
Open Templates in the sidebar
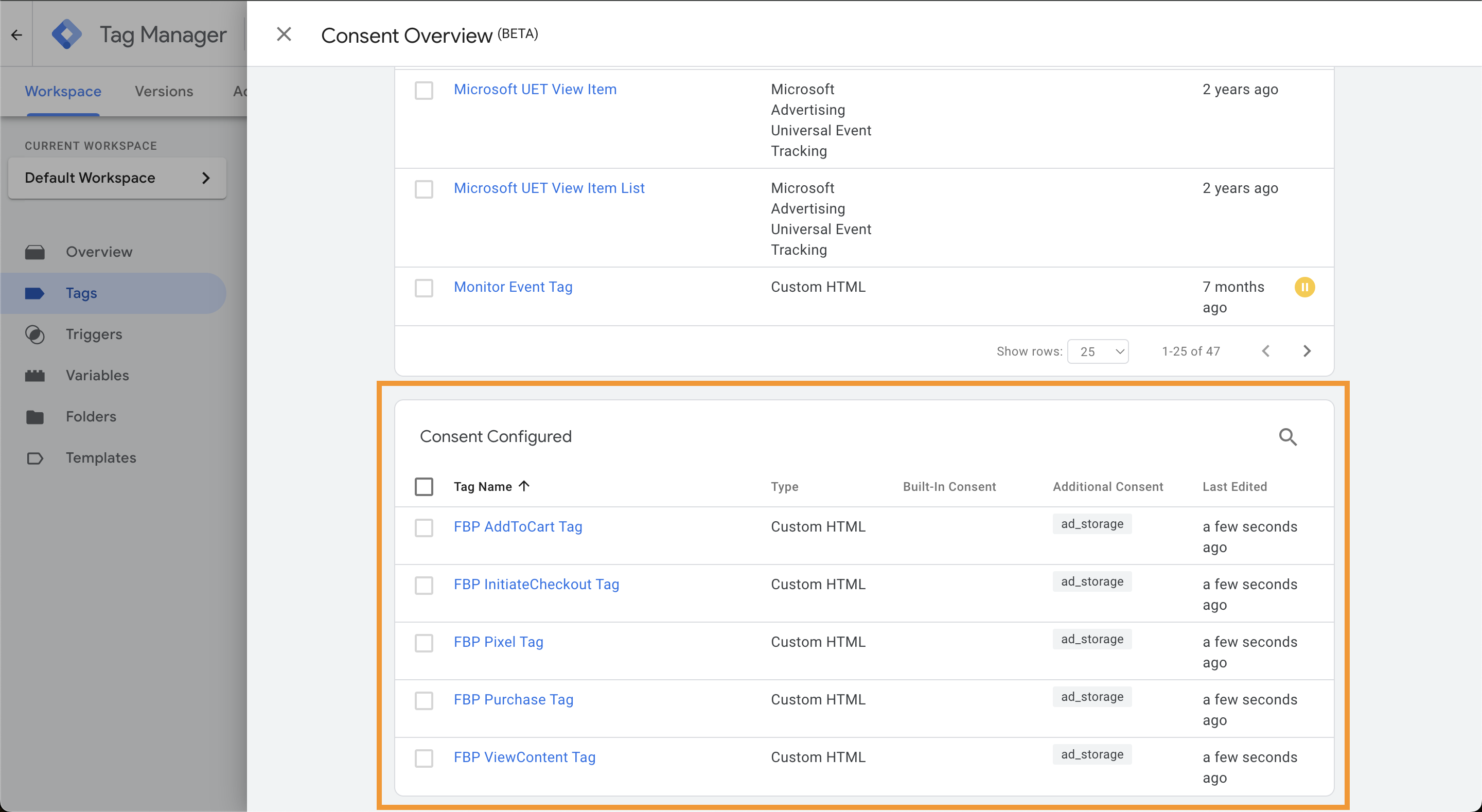click(x=101, y=457)
